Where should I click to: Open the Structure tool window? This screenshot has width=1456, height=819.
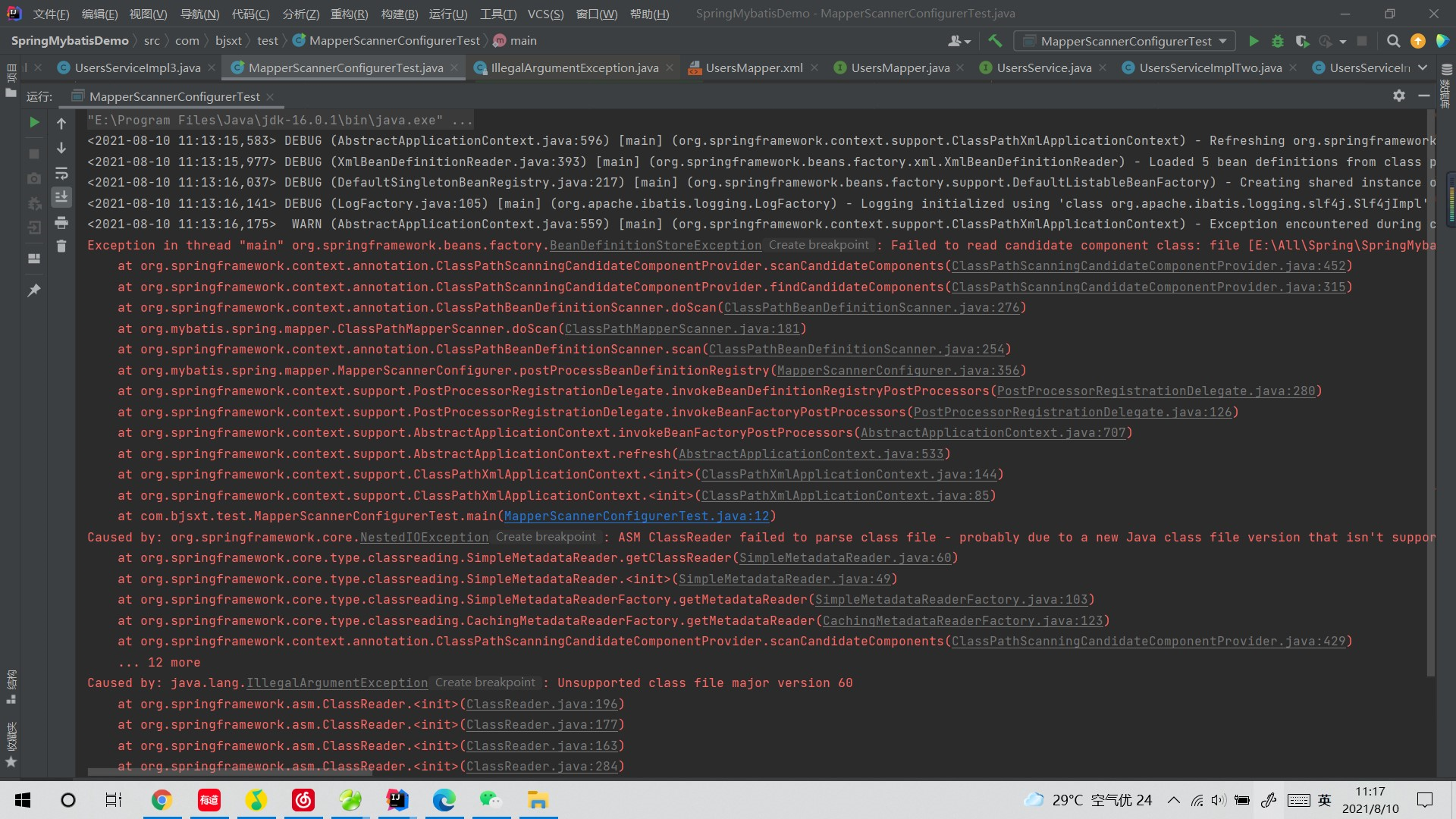coord(11,687)
